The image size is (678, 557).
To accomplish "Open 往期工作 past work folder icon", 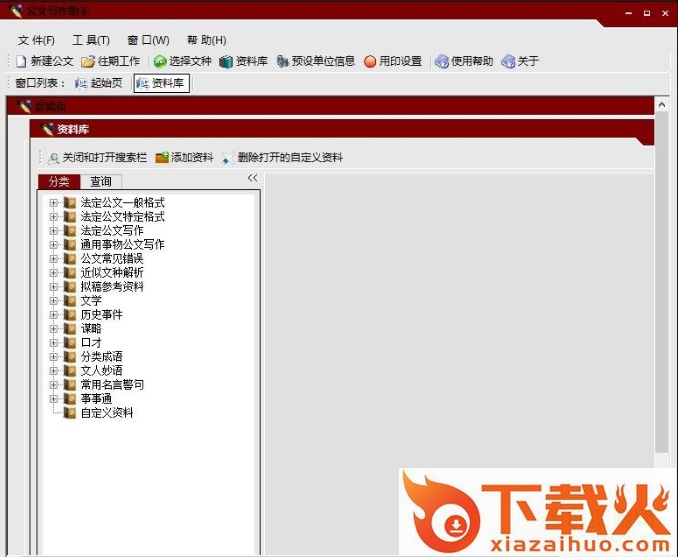I will tap(88, 61).
